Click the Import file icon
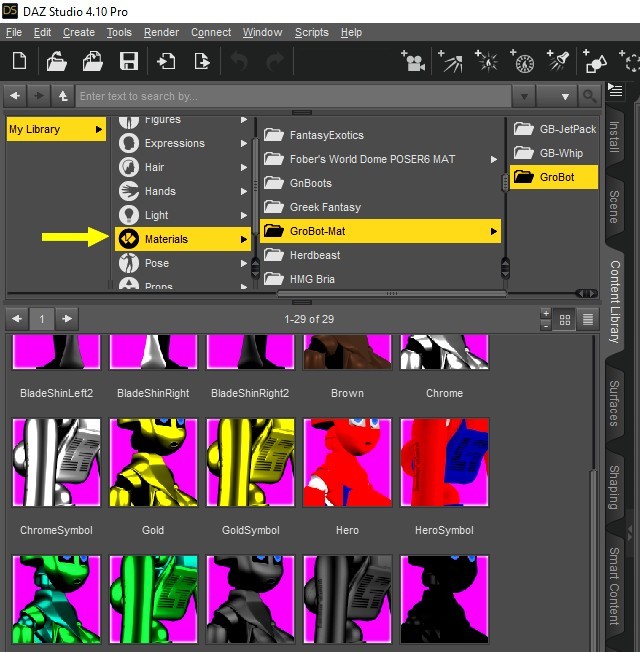Screen dimensions: 640x652 tap(166, 62)
